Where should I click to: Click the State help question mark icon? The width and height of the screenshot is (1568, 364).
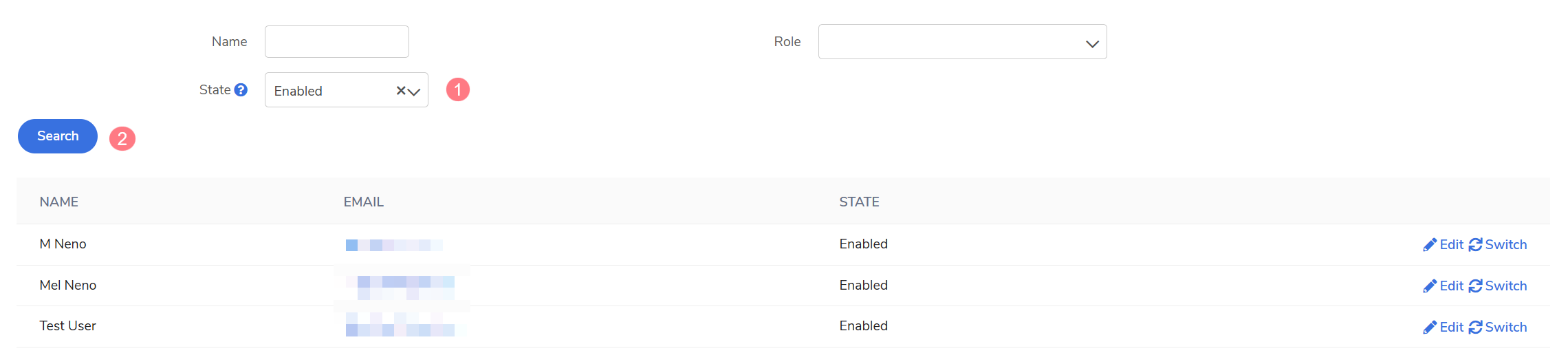[241, 89]
